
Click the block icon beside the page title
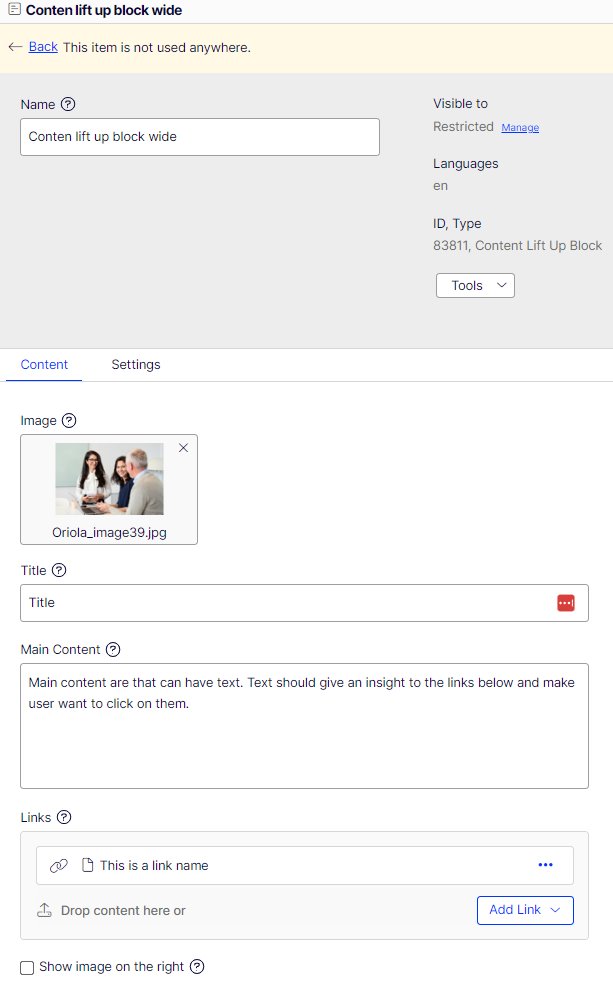14,9
